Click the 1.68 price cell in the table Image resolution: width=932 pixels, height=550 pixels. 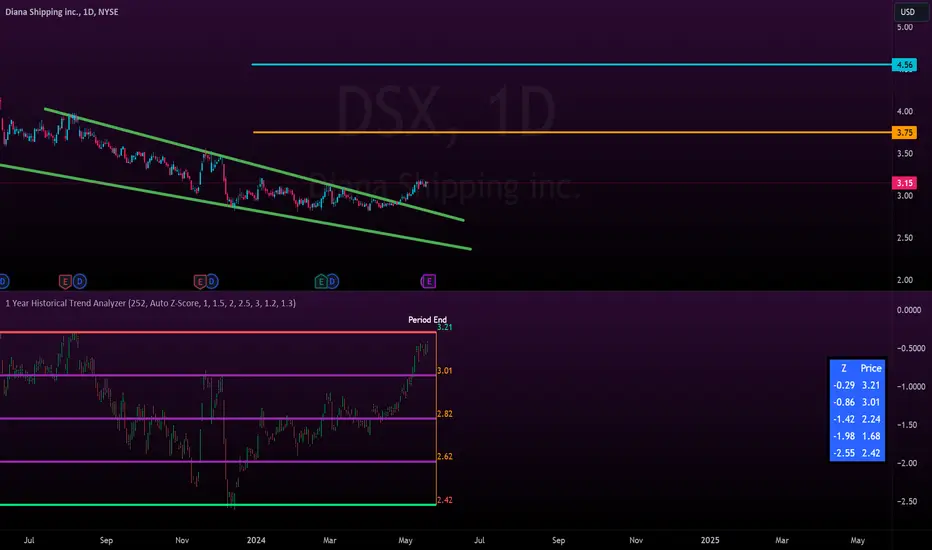[x=871, y=436]
